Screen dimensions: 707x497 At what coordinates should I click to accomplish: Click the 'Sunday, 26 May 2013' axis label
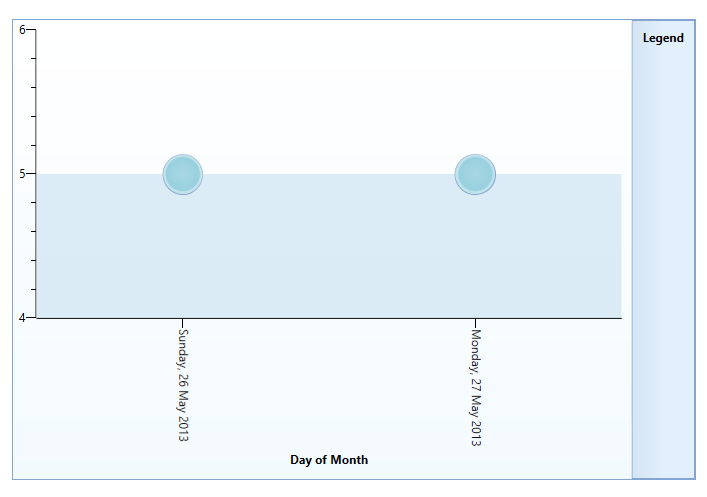click(x=183, y=385)
